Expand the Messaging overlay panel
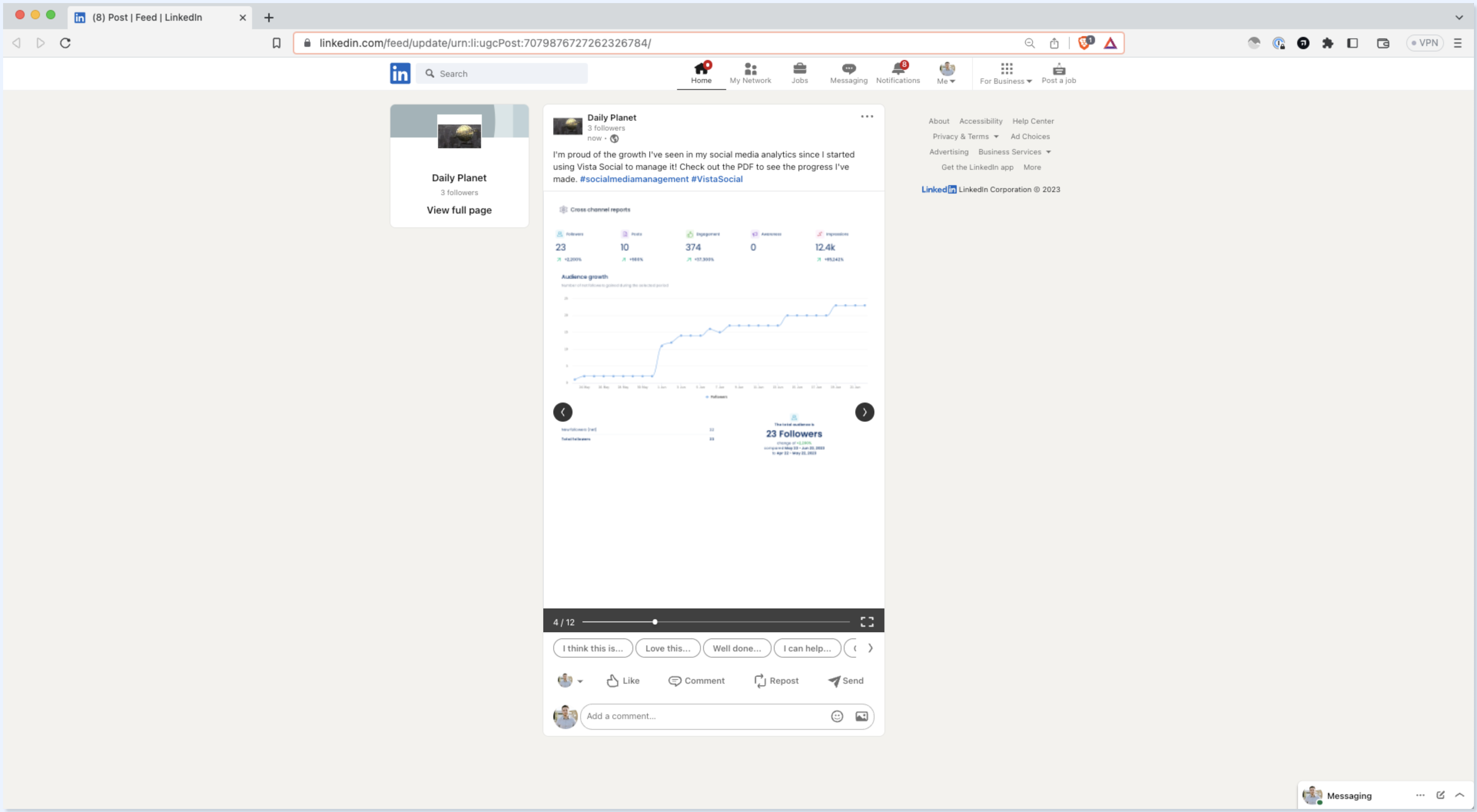The height and width of the screenshot is (812, 1477). (x=1459, y=795)
